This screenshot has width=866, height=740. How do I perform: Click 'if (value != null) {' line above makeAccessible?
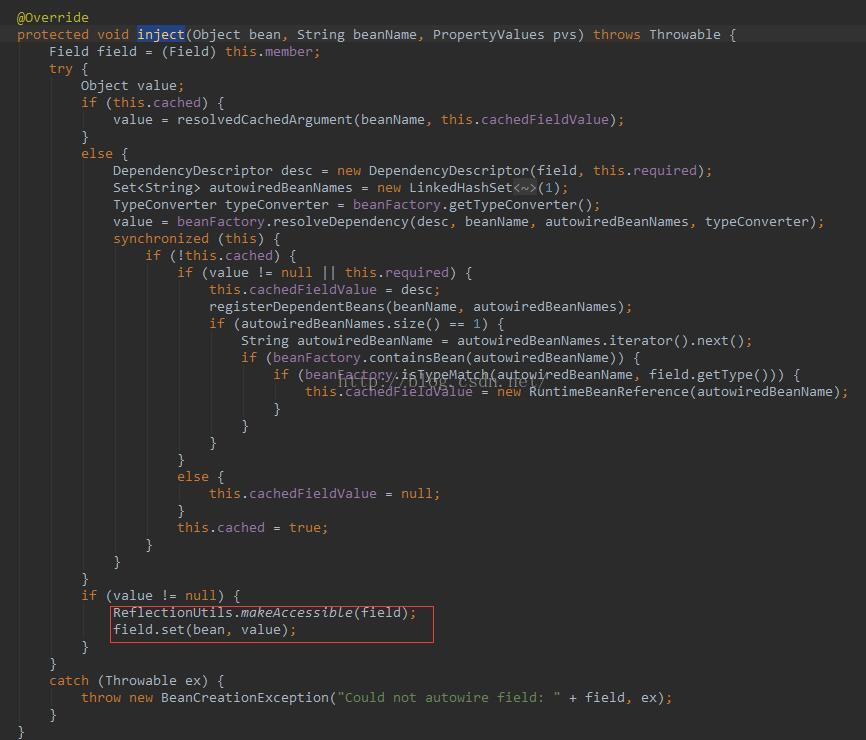(x=161, y=596)
